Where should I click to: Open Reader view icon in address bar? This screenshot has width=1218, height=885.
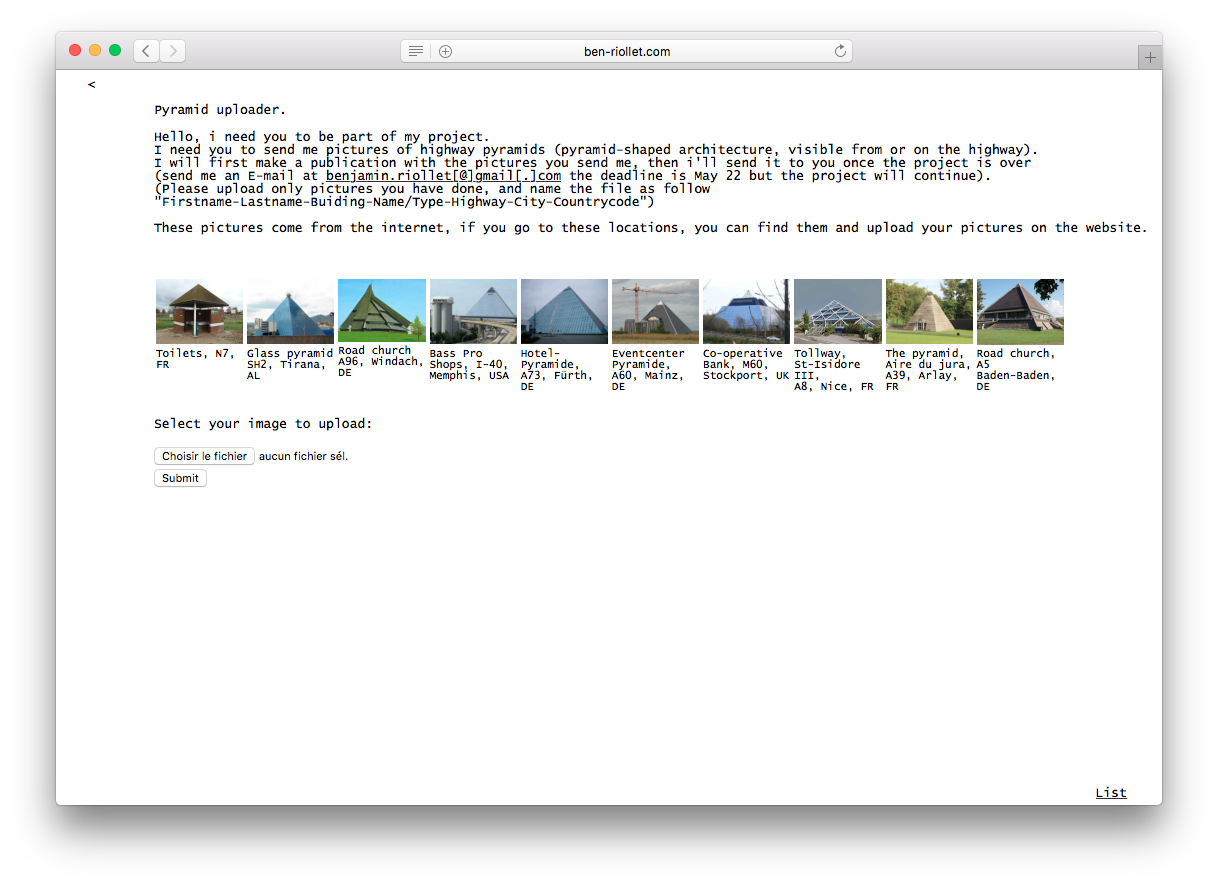[416, 51]
